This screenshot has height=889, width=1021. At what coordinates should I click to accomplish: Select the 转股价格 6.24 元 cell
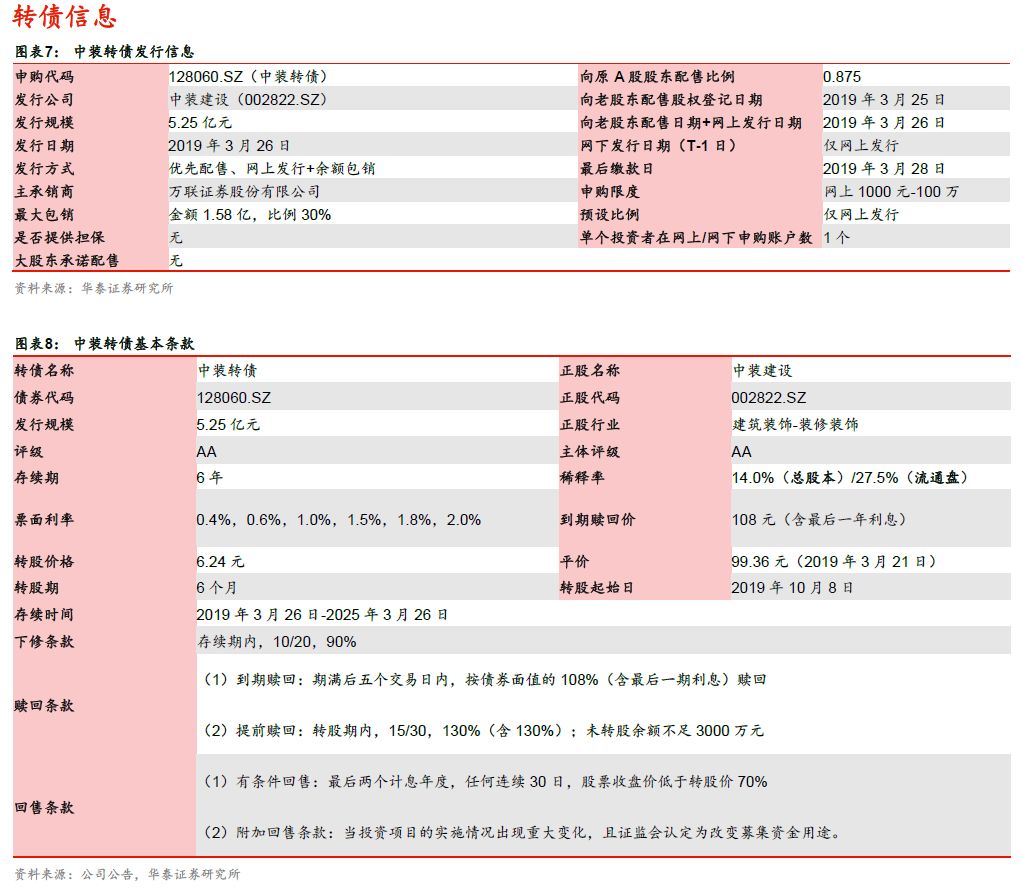coord(220,560)
